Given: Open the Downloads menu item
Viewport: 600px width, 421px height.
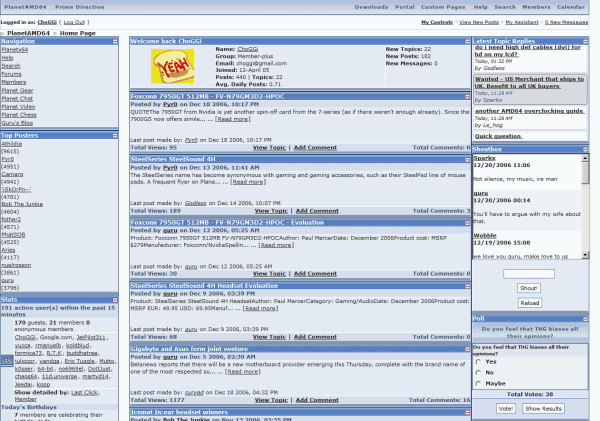Looking at the screenshot, I should pyautogui.click(x=371, y=7).
